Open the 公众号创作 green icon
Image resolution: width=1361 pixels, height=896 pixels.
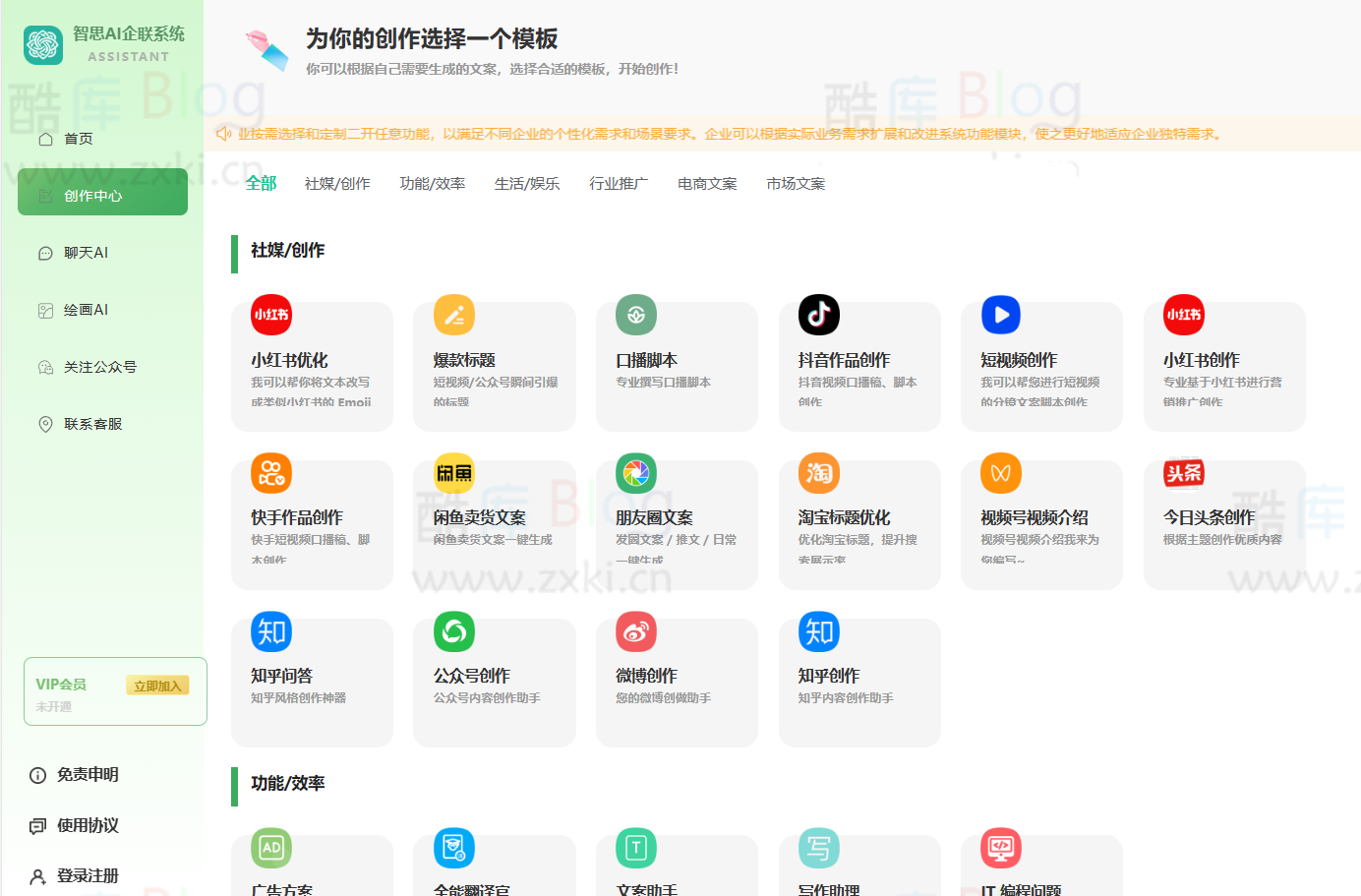(454, 631)
